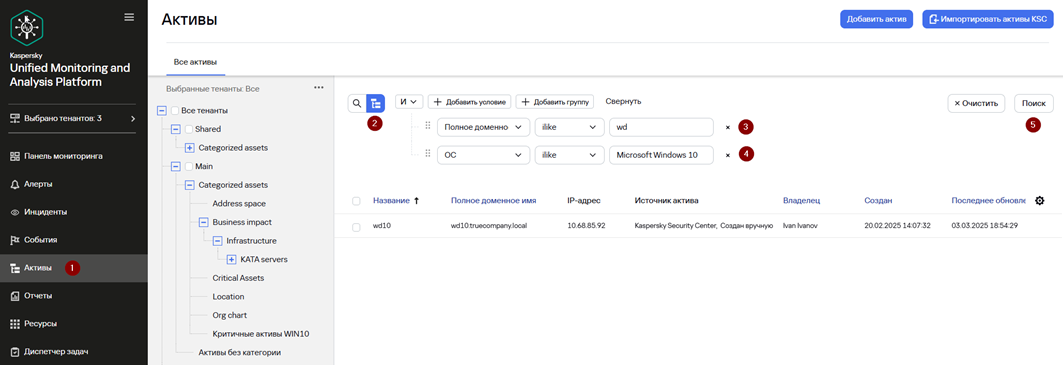Click the Инциденты eye icon
The width and height of the screenshot is (1063, 365).
pyautogui.click(x=15, y=212)
